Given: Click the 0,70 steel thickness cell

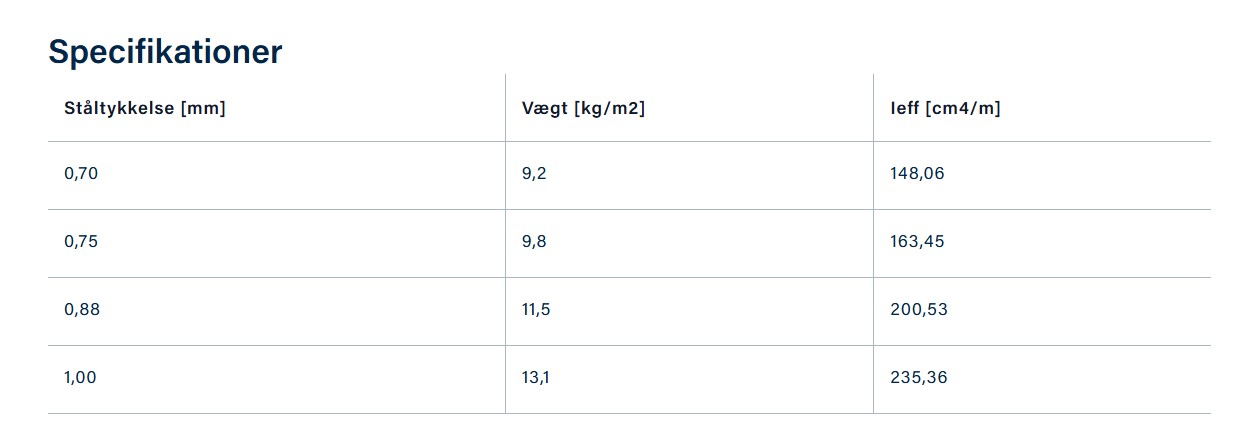Looking at the screenshot, I should pos(81,174).
